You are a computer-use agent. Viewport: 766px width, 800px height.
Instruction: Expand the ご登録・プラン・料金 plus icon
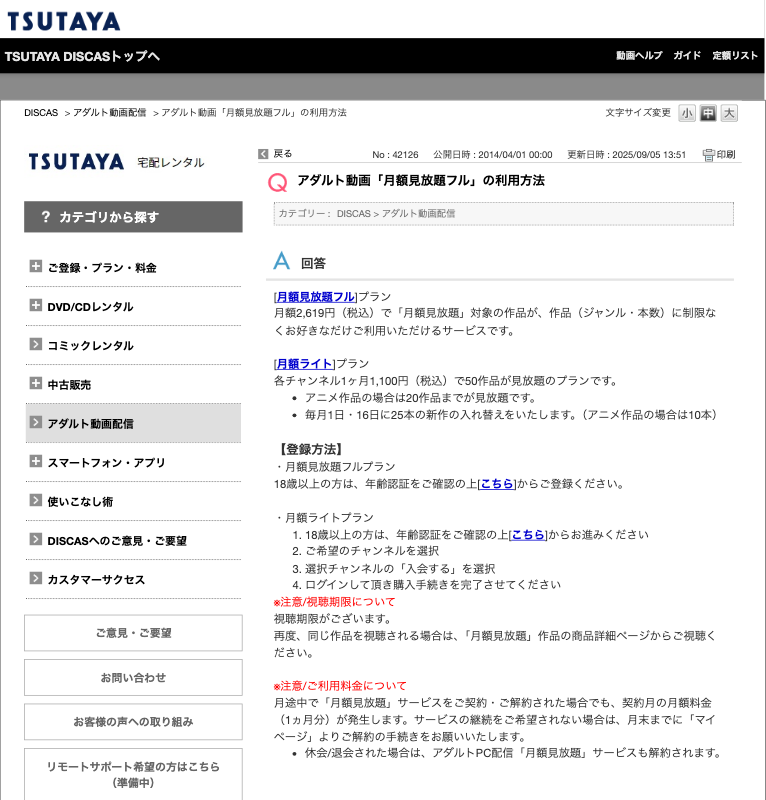pos(35,266)
